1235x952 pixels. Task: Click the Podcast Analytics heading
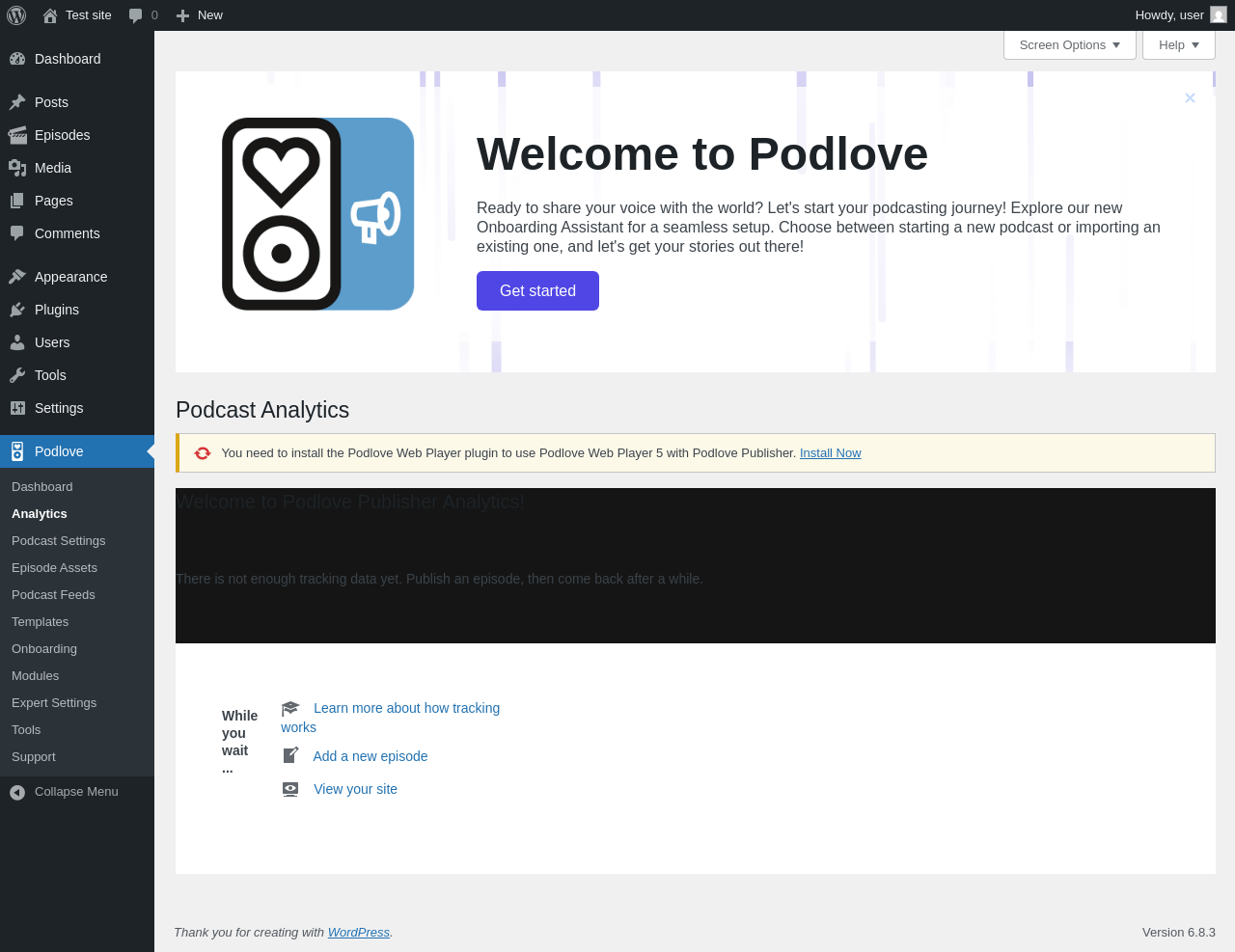262,410
